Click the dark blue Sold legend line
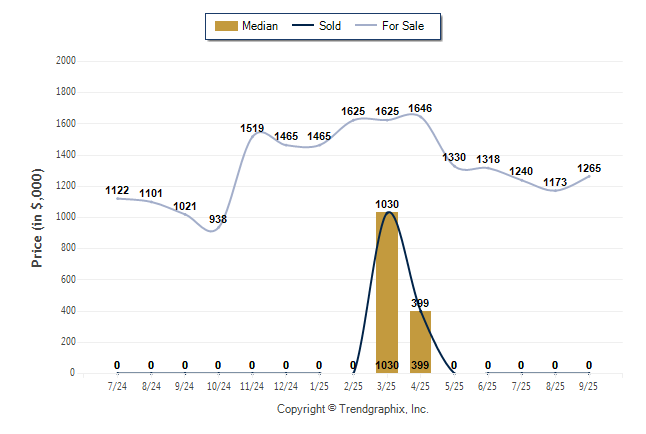 (x=302, y=26)
